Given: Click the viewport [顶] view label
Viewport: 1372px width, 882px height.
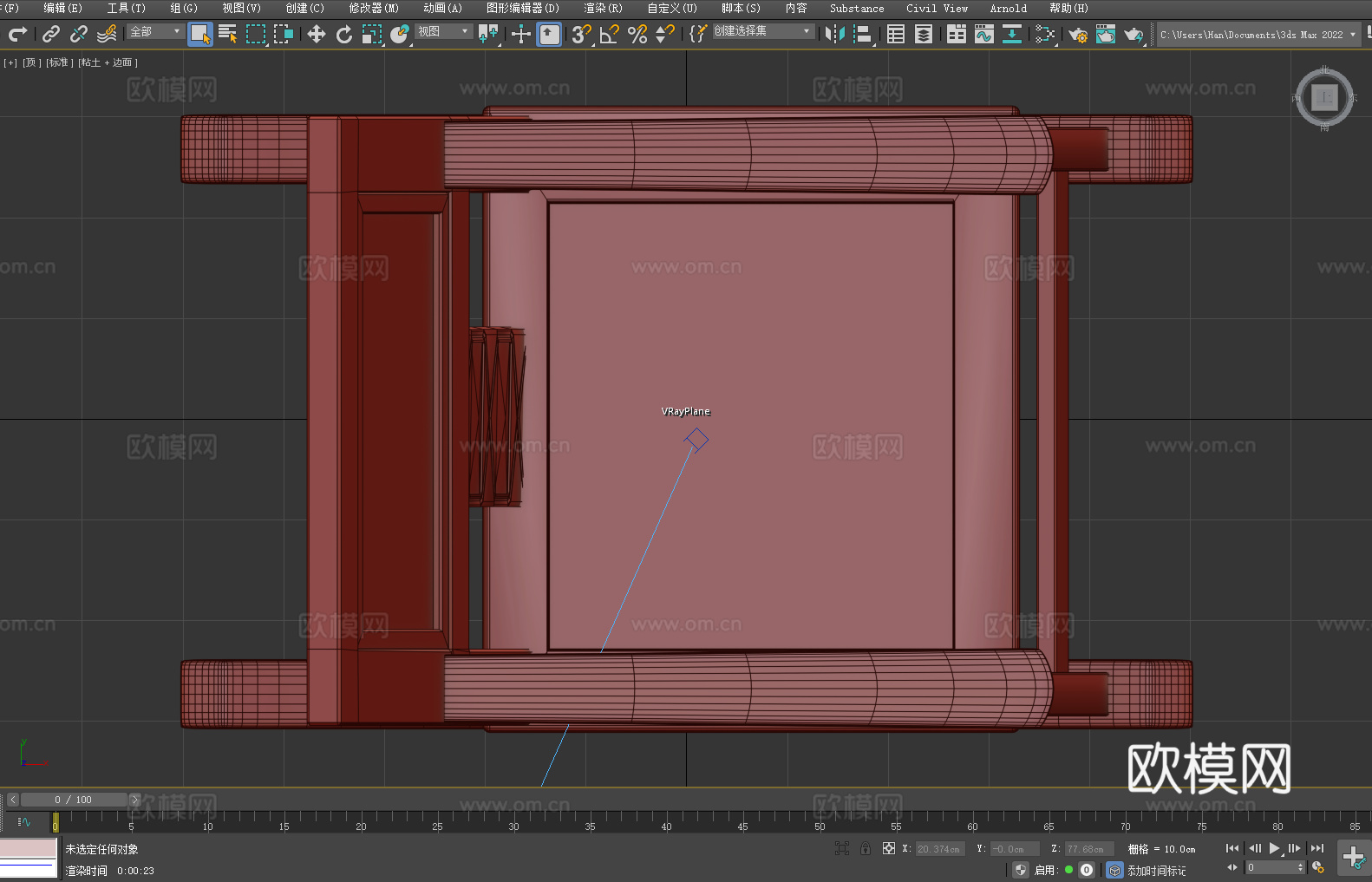Looking at the screenshot, I should coord(32,62).
